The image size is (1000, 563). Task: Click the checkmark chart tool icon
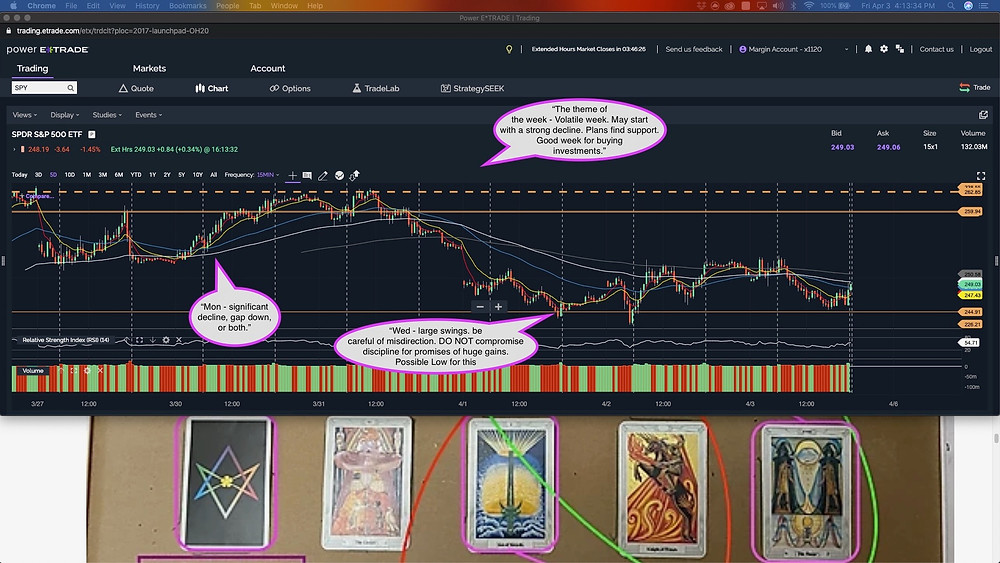(339, 175)
